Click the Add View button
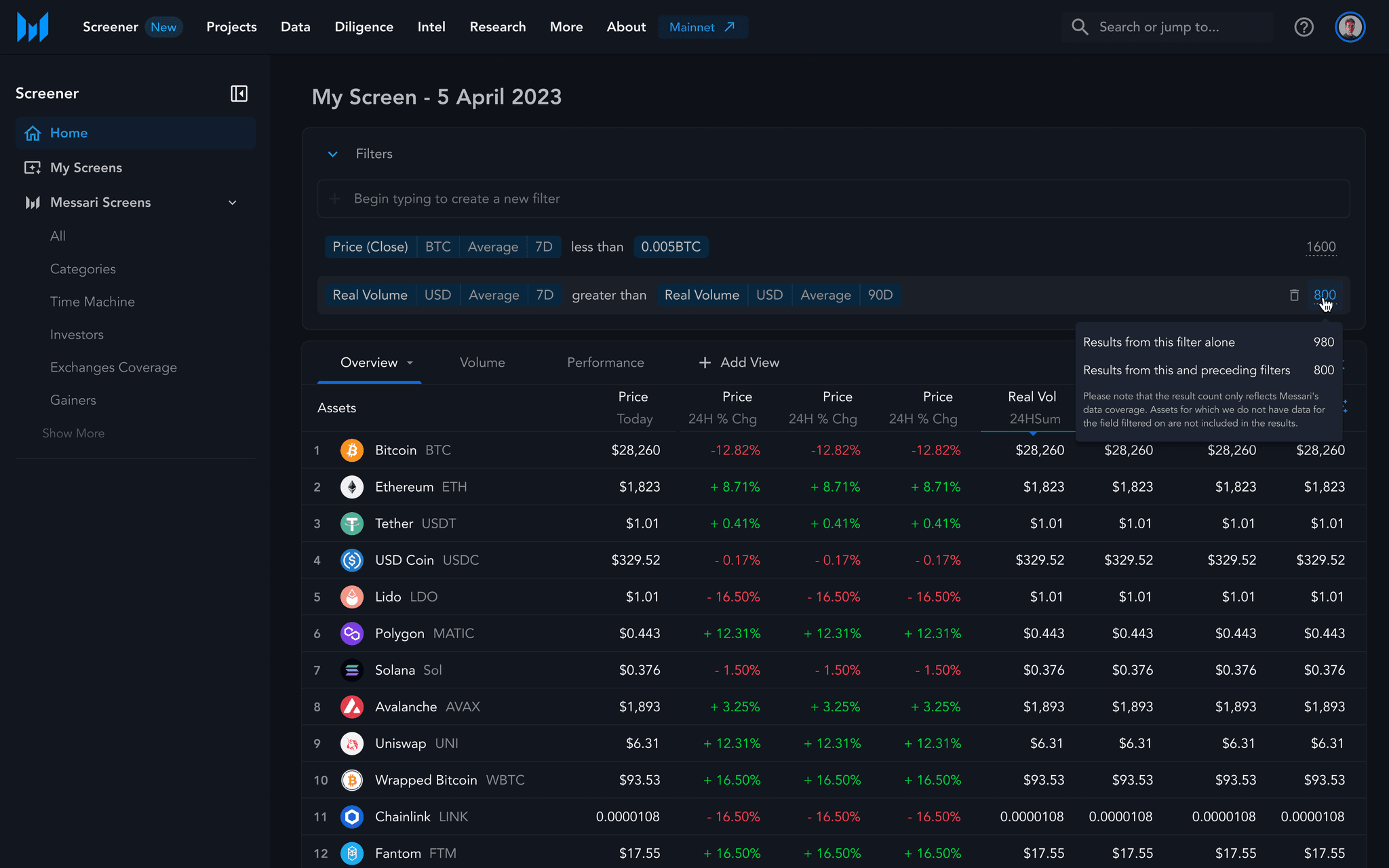Image resolution: width=1389 pixels, height=868 pixels. pos(739,363)
